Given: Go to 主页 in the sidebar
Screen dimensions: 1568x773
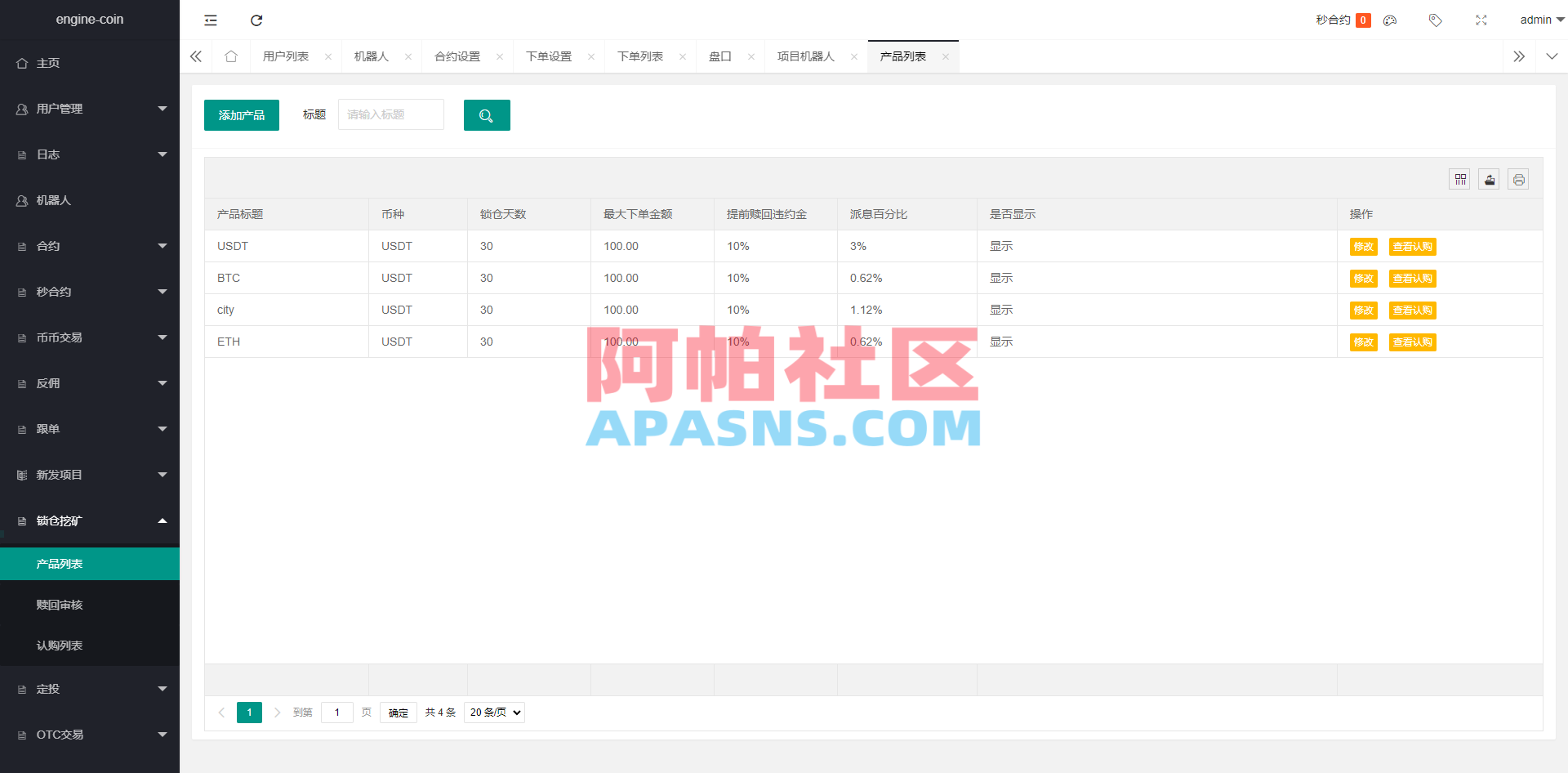Looking at the screenshot, I should tap(90, 63).
